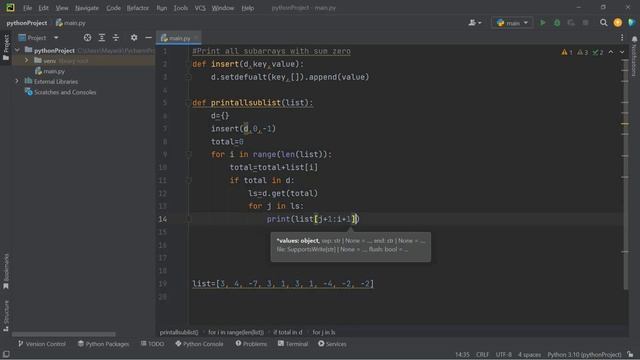Open Python Packages tool window

pos(103,344)
